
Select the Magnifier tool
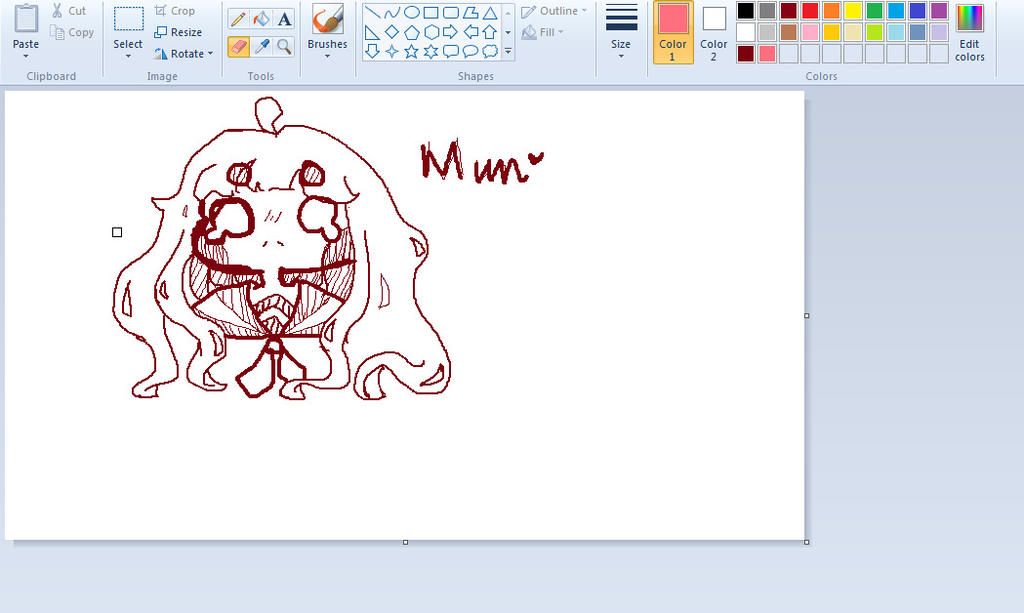[x=284, y=46]
